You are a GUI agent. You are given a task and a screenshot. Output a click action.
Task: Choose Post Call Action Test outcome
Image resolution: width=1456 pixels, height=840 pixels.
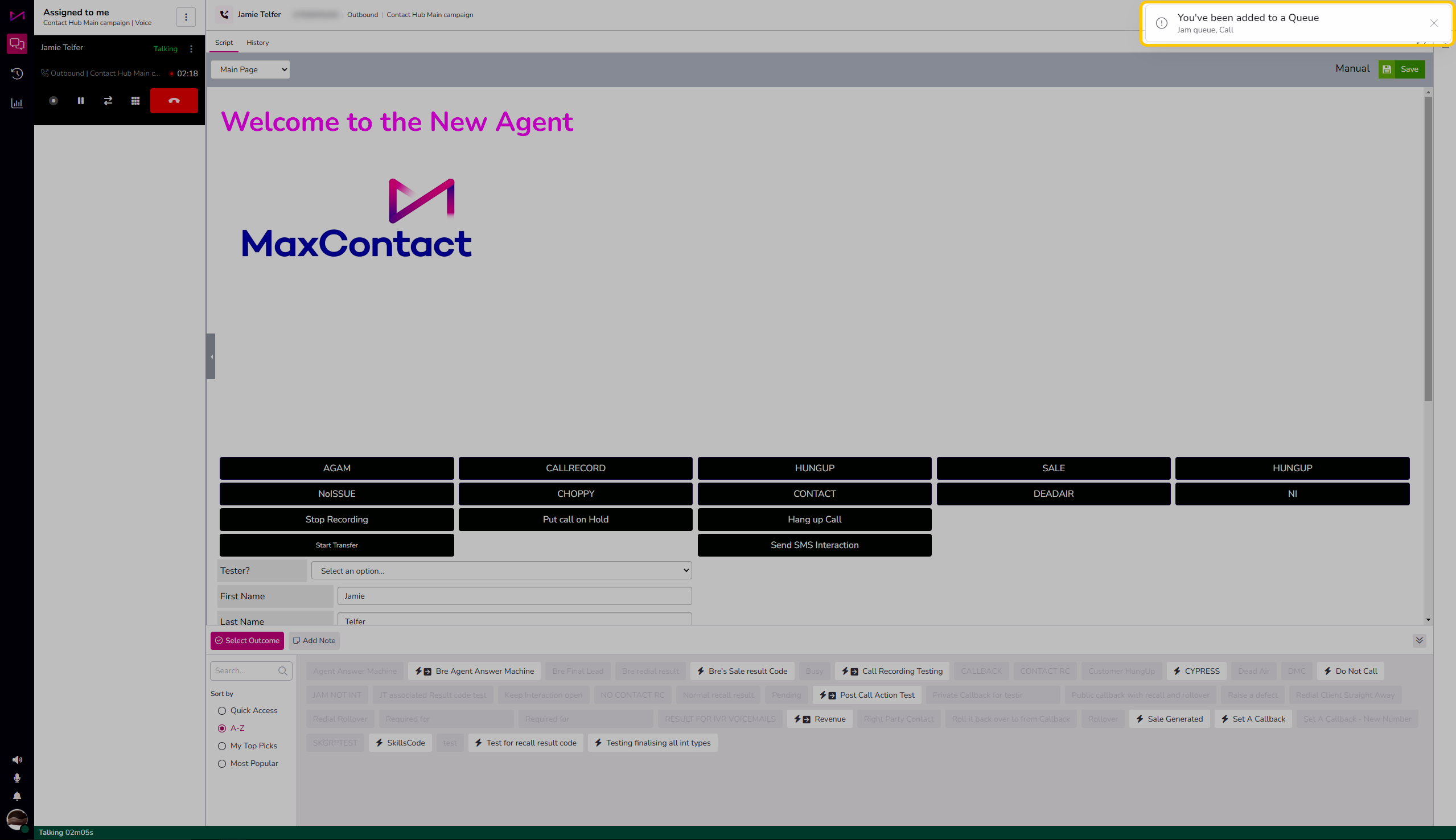coord(867,695)
